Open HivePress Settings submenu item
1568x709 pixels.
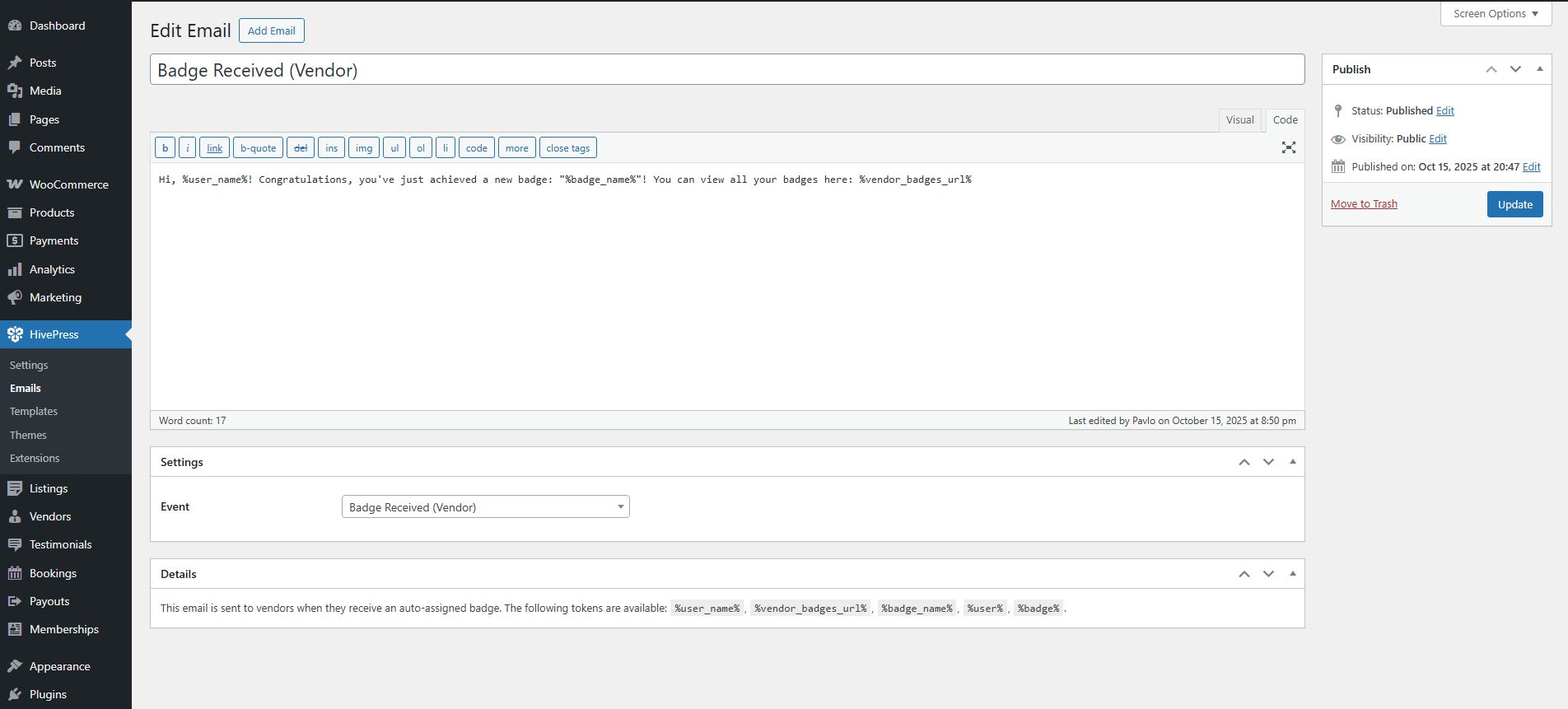pos(29,365)
